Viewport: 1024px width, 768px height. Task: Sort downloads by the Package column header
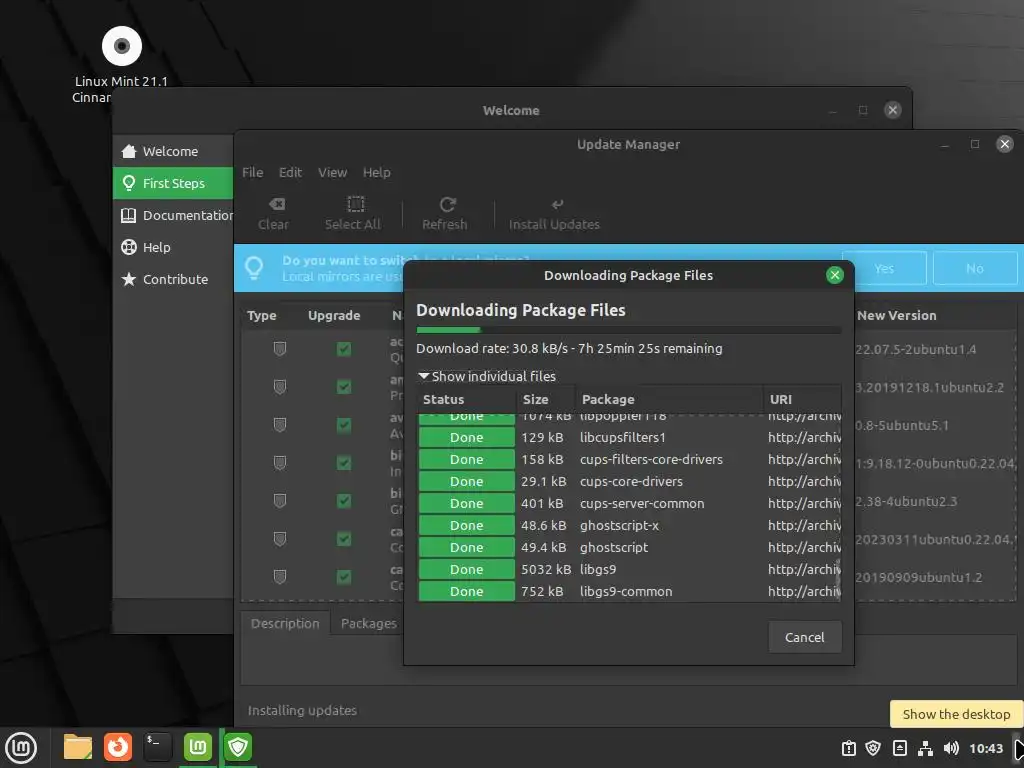coord(669,399)
